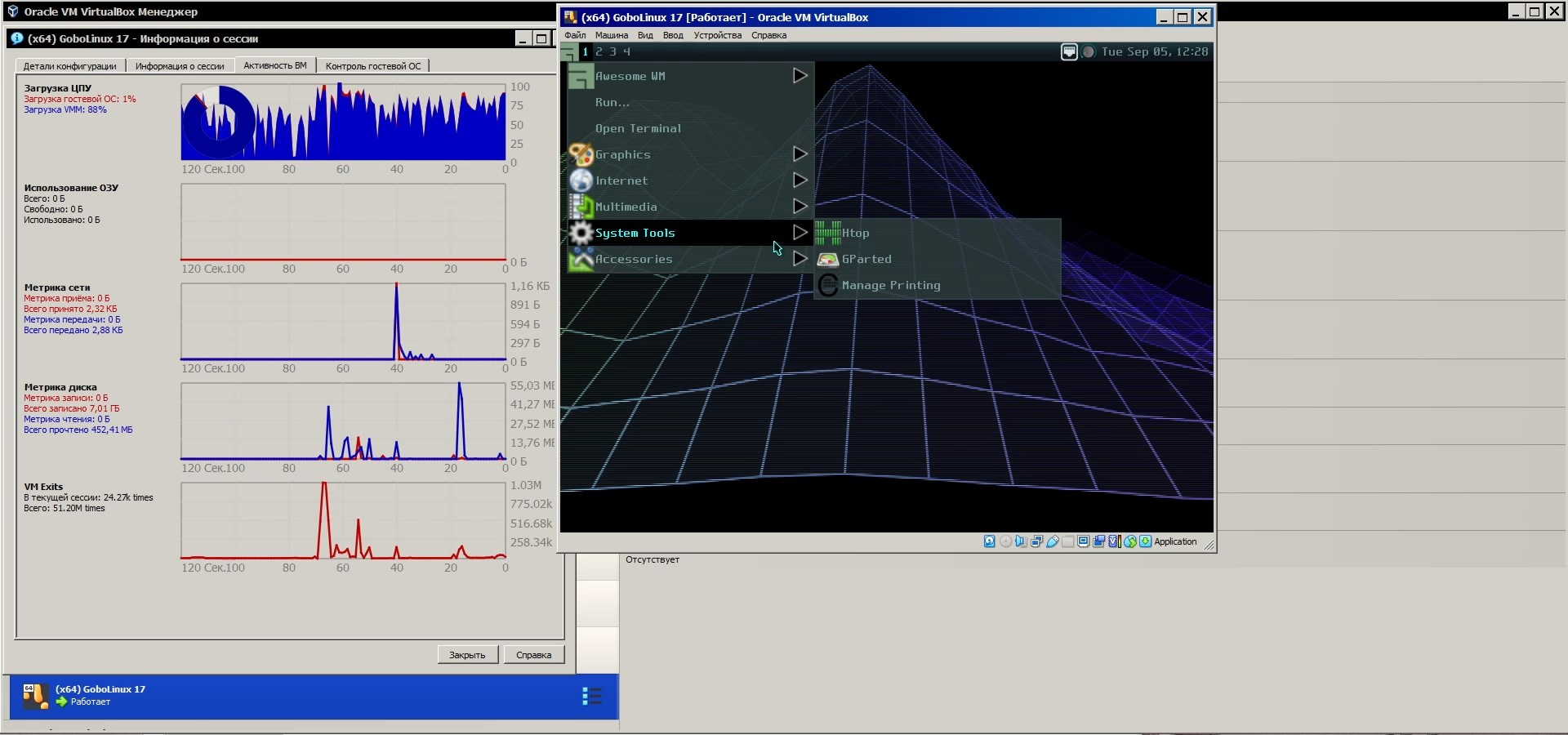Image resolution: width=1568 pixels, height=735 pixels.
Task: Expand the Awesome WM submenu arrow
Action: point(800,76)
